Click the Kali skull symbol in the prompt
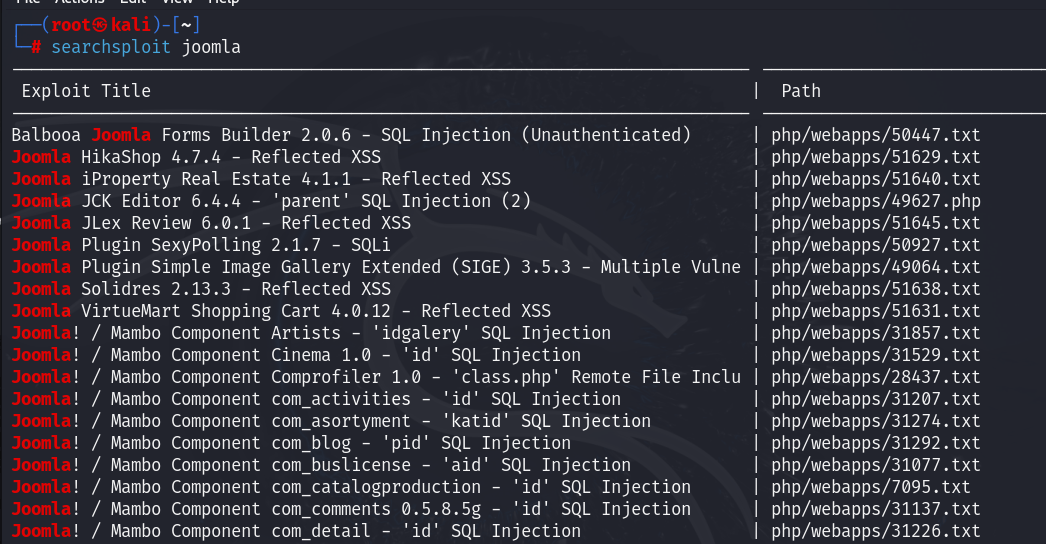The height and width of the screenshot is (544, 1046). (100, 25)
